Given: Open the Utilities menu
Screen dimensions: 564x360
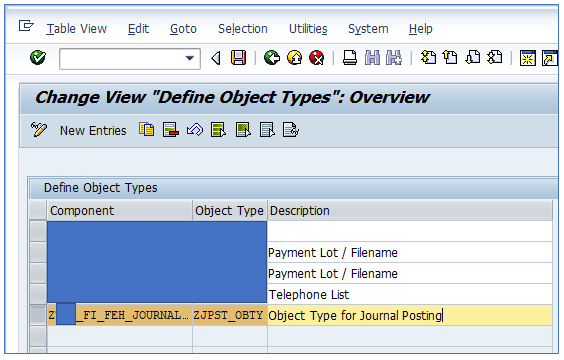Looking at the screenshot, I should point(308,28).
